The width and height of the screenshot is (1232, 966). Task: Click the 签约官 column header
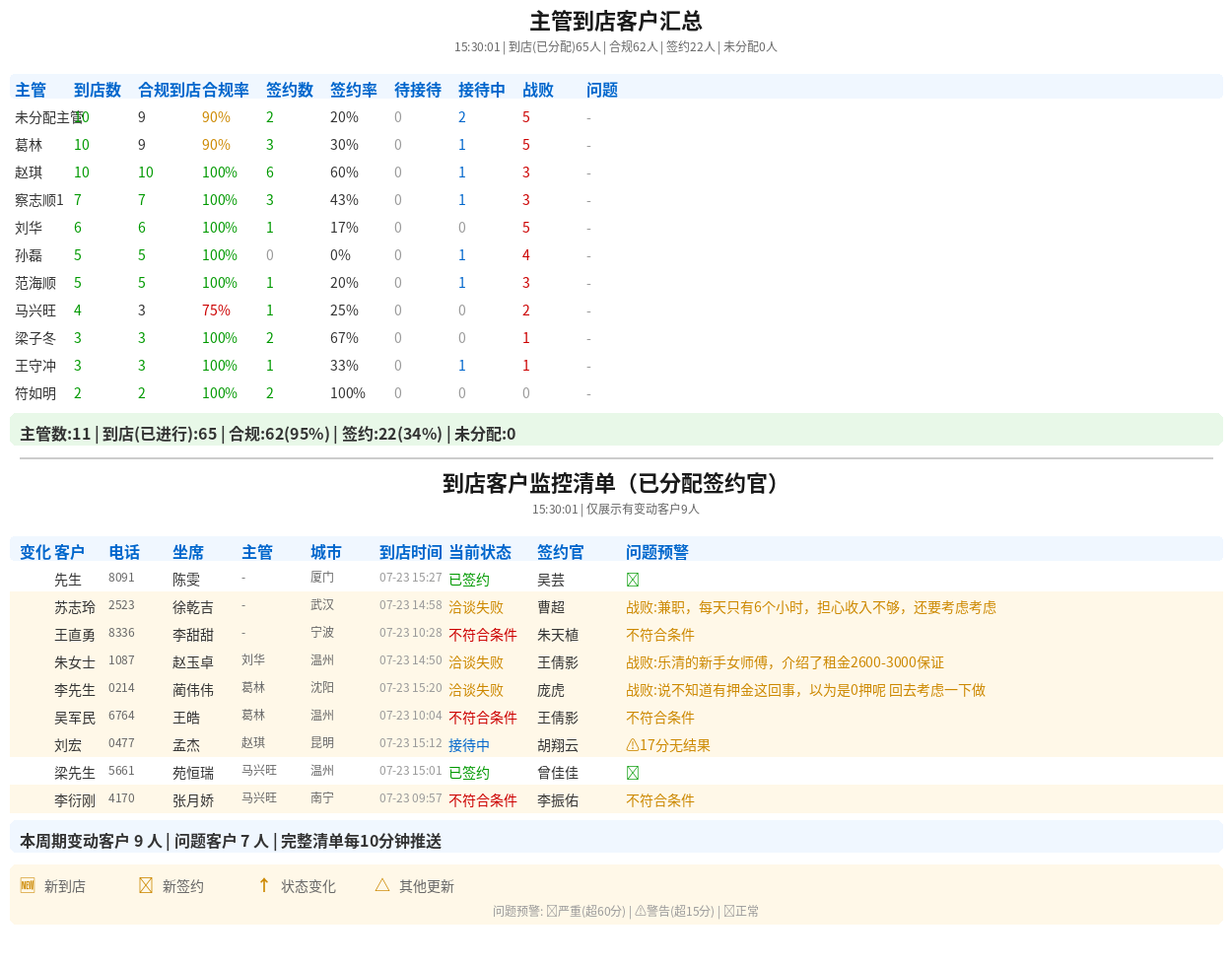(x=561, y=552)
